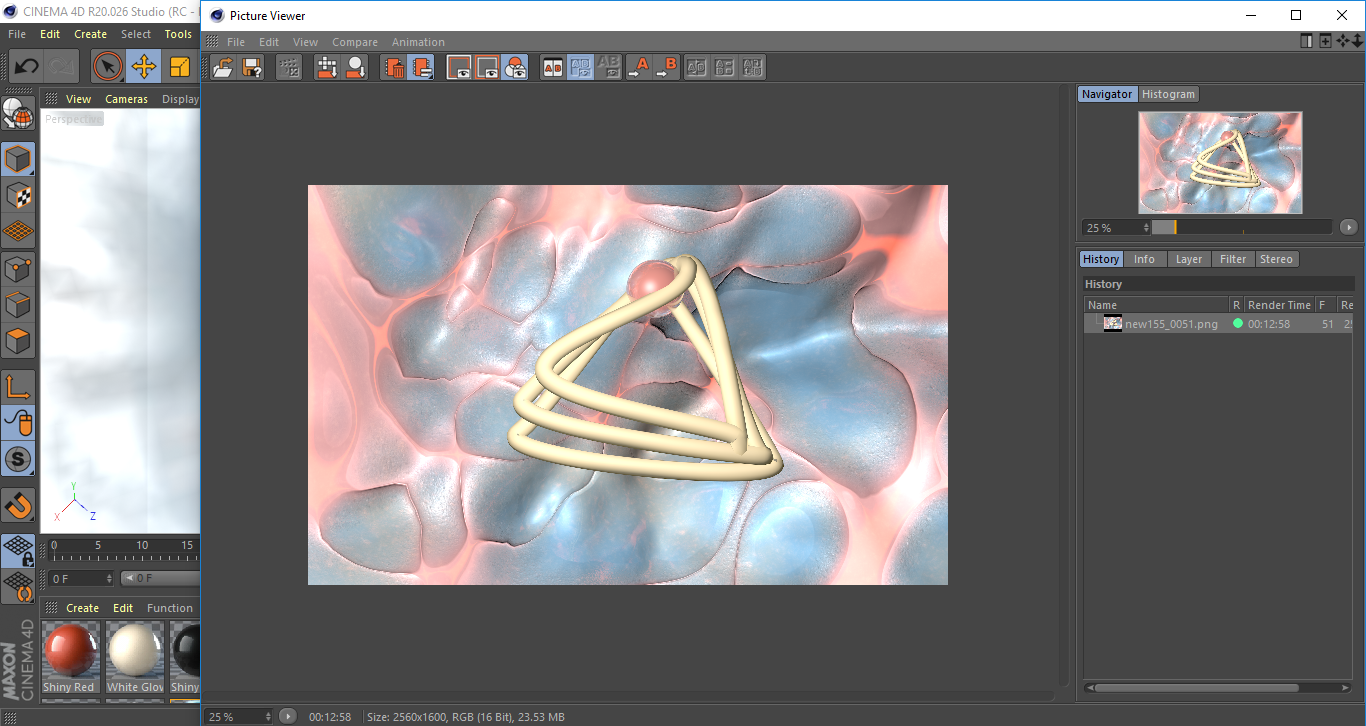Select Workplane orange grid icon in sidebar
The image size is (1366, 726).
tap(18, 232)
